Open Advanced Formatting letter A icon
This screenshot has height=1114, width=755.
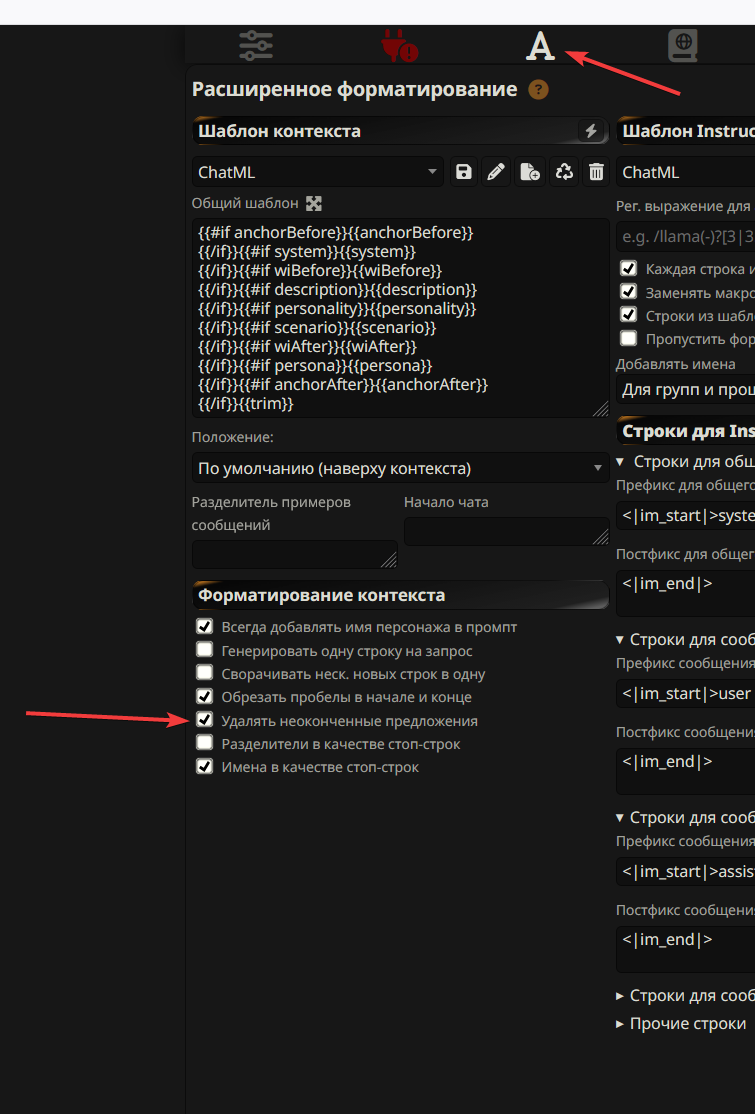pyautogui.click(x=540, y=45)
